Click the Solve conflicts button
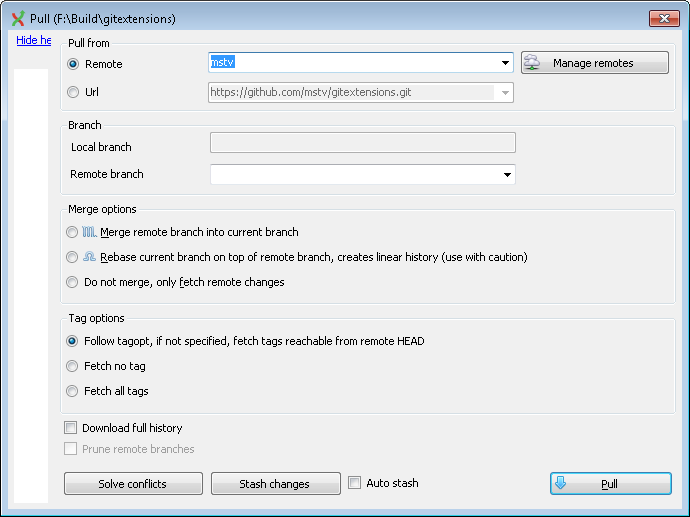This screenshot has width=690, height=517. (x=133, y=484)
